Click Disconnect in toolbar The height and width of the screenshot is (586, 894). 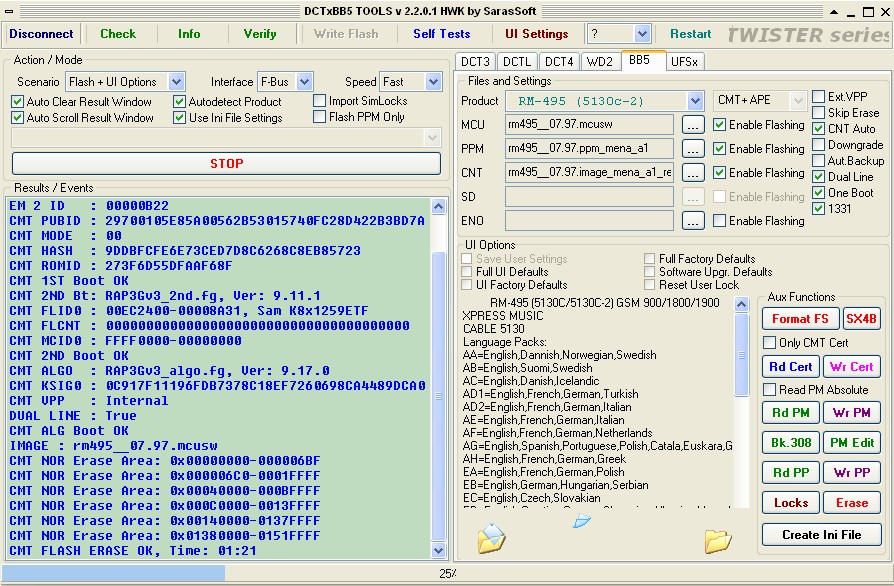point(41,34)
